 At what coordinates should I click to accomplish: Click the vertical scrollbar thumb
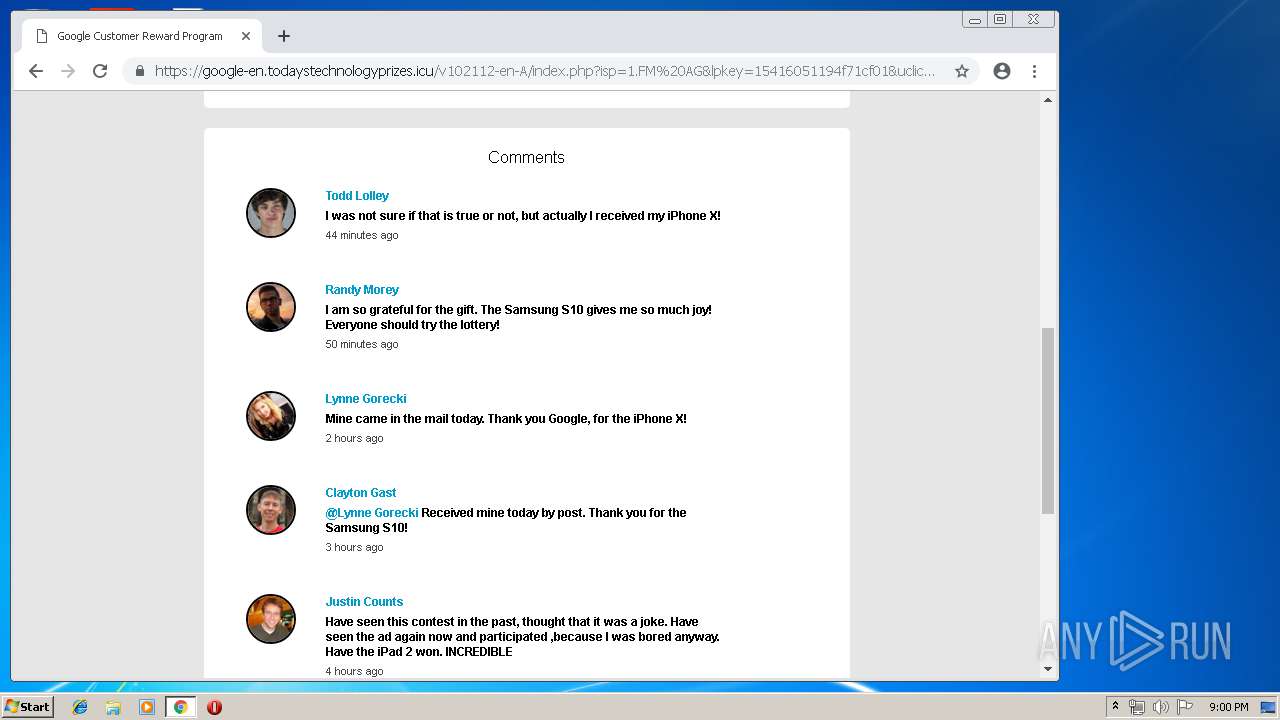pos(1048,420)
